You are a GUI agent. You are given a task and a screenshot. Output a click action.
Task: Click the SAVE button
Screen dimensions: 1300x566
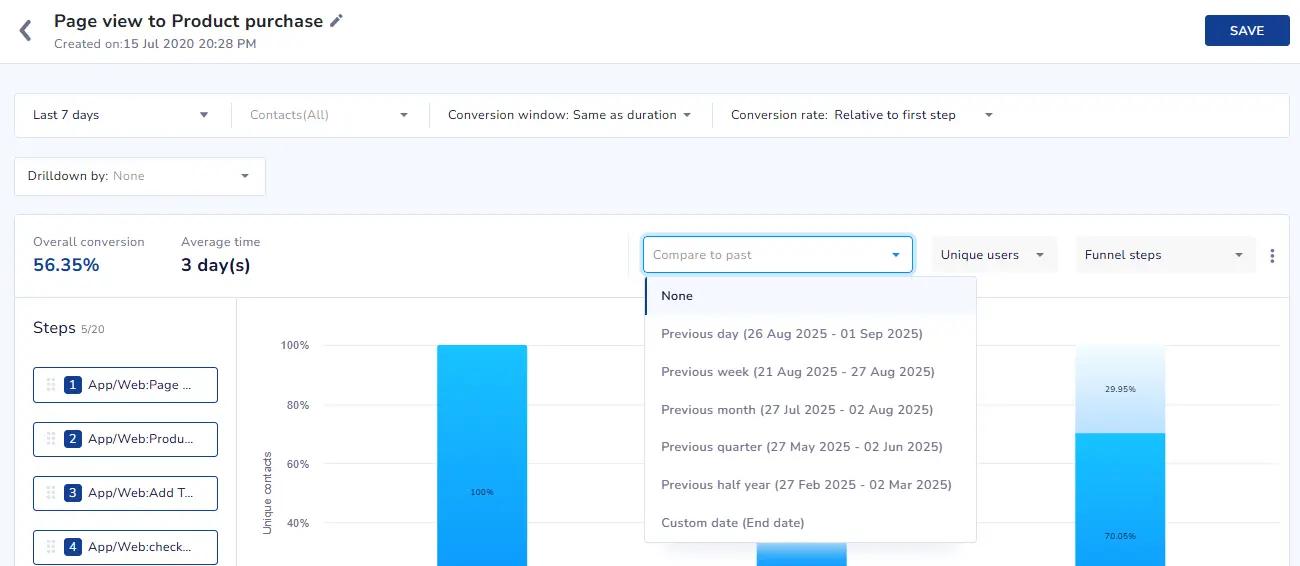point(1246,31)
